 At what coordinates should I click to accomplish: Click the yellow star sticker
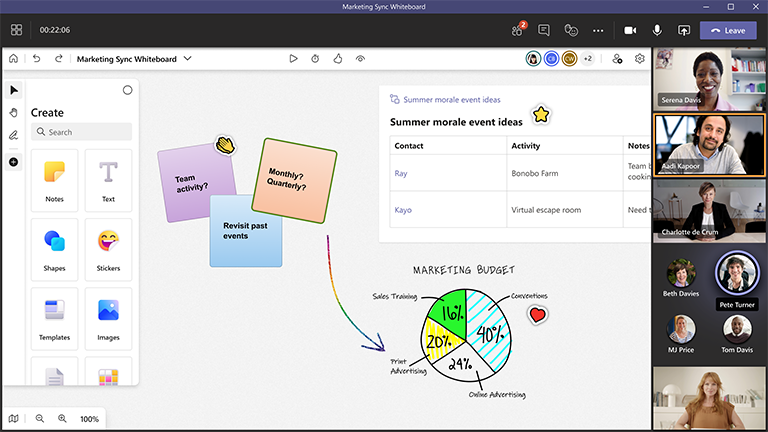(x=541, y=115)
